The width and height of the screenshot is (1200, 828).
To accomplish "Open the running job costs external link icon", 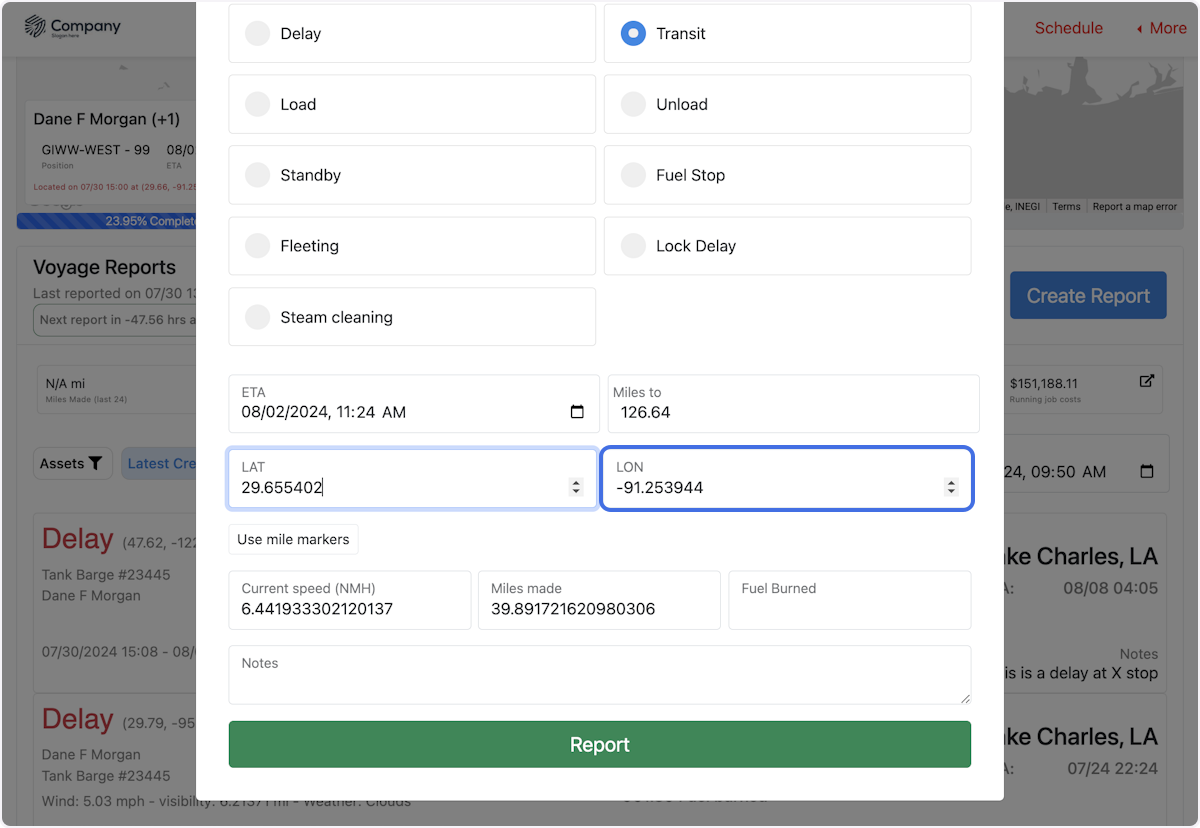I will pyautogui.click(x=1147, y=381).
